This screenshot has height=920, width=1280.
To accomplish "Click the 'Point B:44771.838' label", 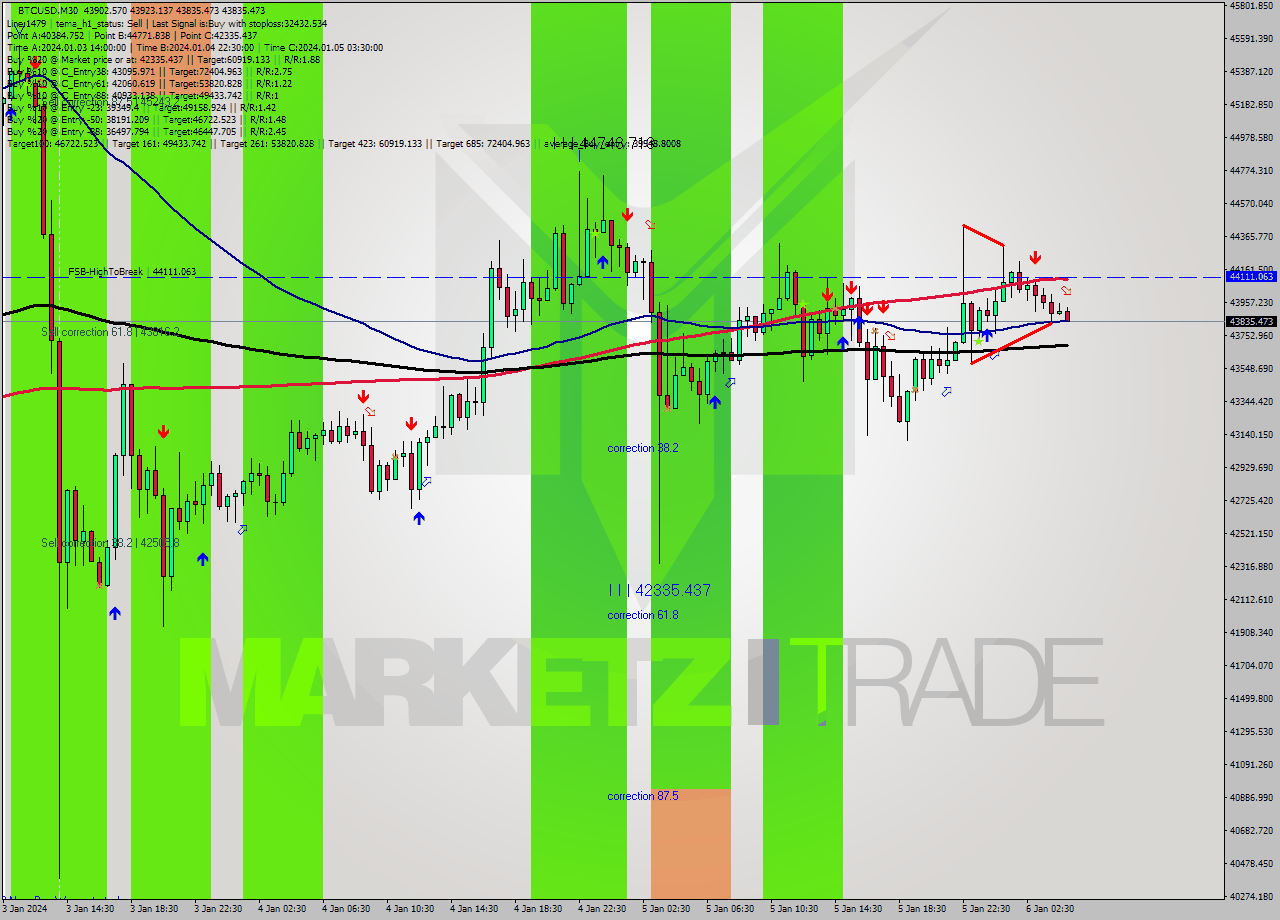I will point(132,35).
